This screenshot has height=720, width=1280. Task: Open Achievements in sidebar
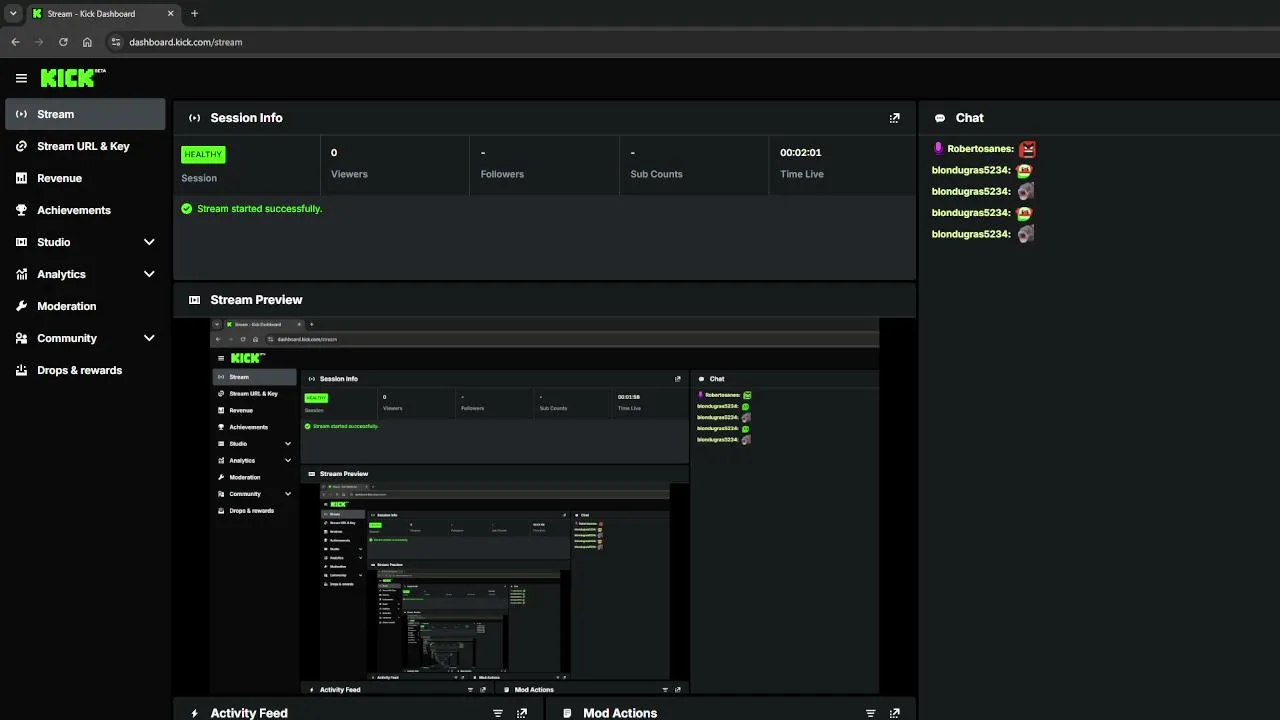pyautogui.click(x=85, y=210)
